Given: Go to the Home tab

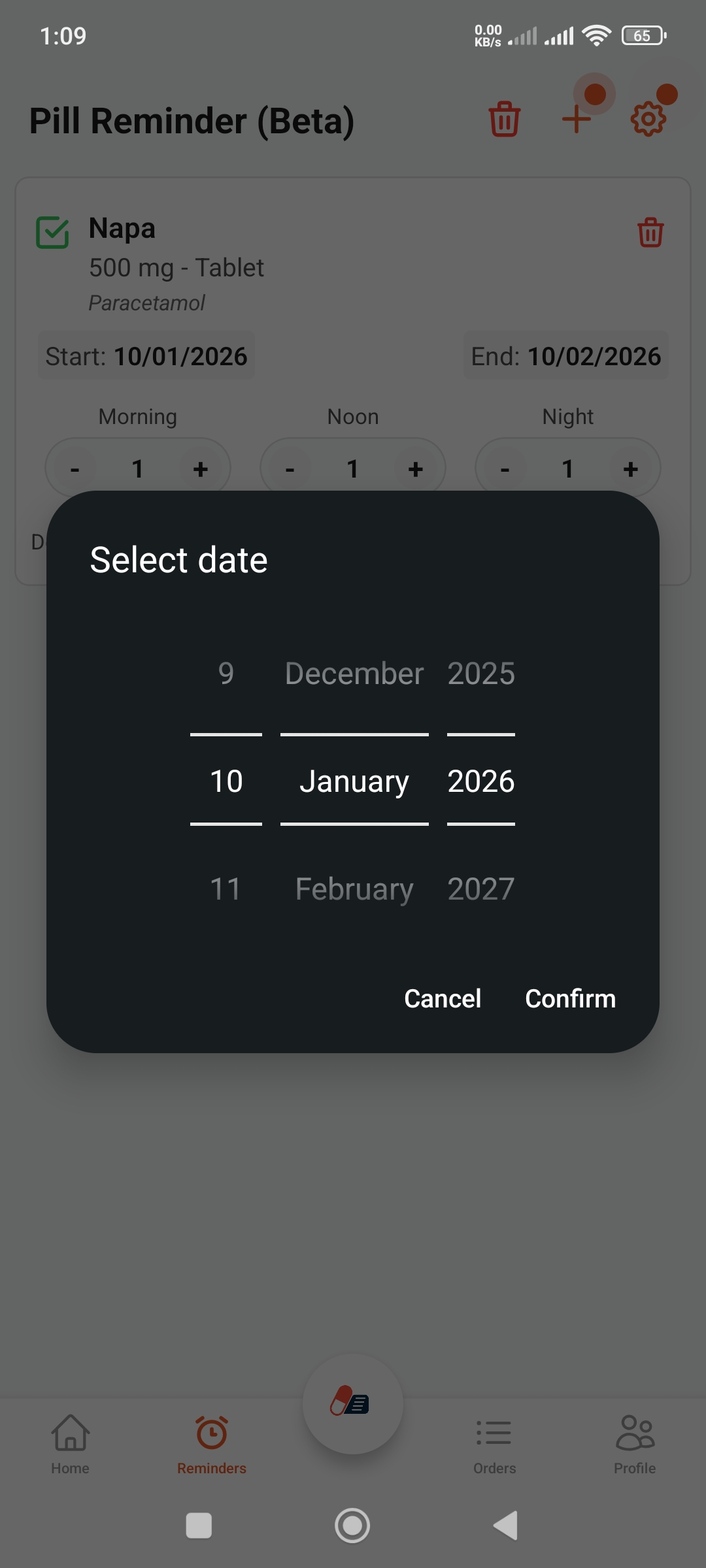Looking at the screenshot, I should [x=71, y=1444].
